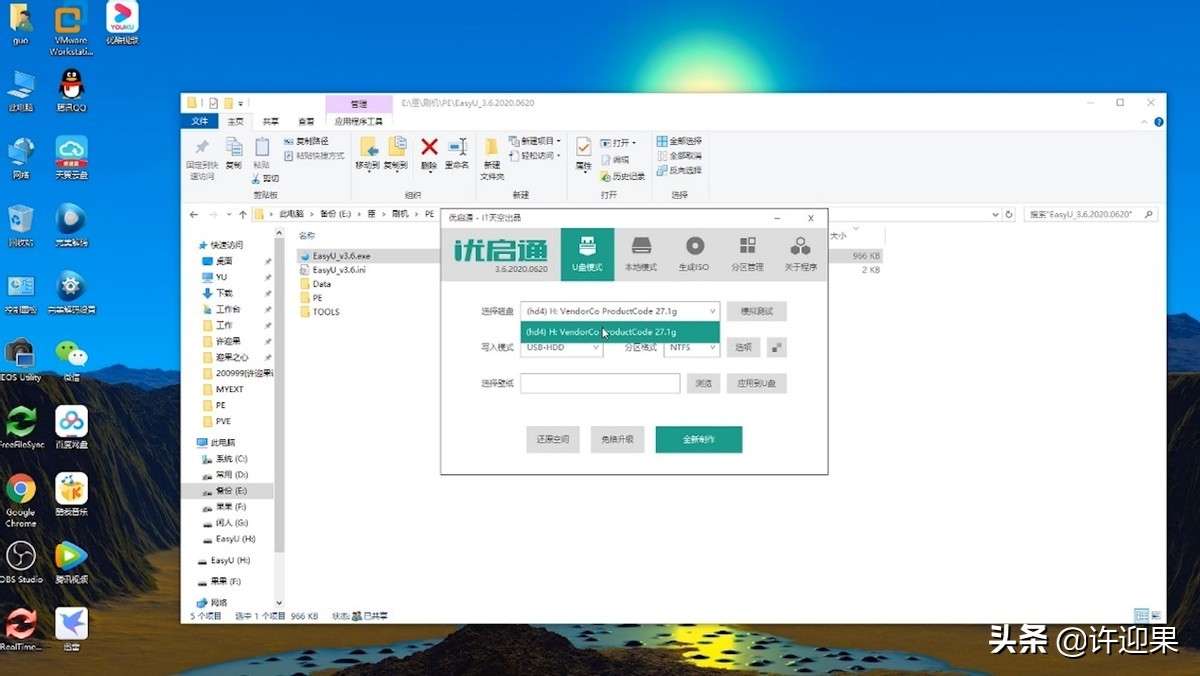Go up one folder level in Explorer
Viewport: 1200px width, 676px height.
[241, 214]
